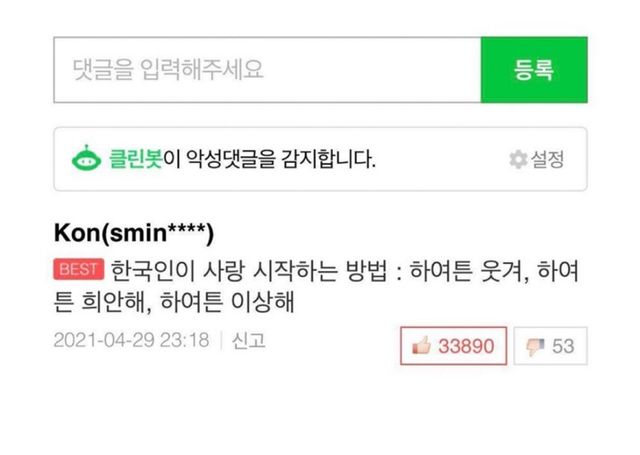Screen dimensions: 640x455
Task: Open the green 클린봇 text link
Action: [x=136, y=159]
